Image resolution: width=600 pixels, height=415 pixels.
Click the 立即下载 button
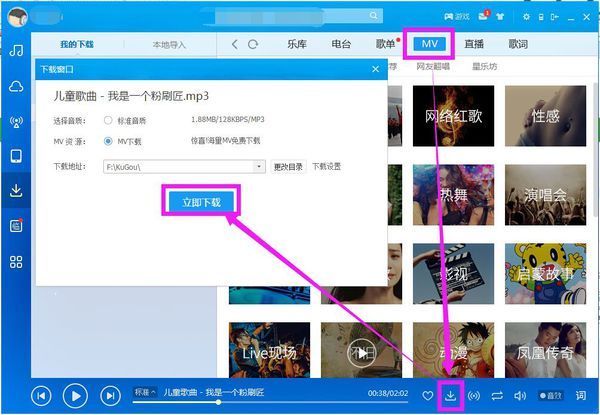pyautogui.click(x=201, y=202)
